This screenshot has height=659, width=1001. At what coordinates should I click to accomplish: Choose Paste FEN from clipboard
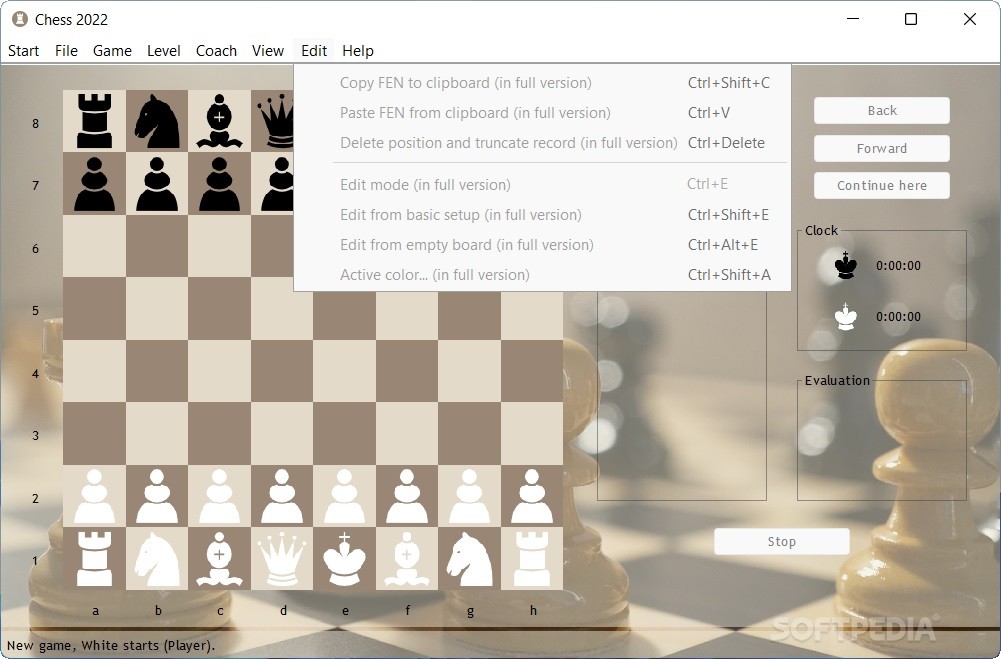pyautogui.click(x=542, y=113)
